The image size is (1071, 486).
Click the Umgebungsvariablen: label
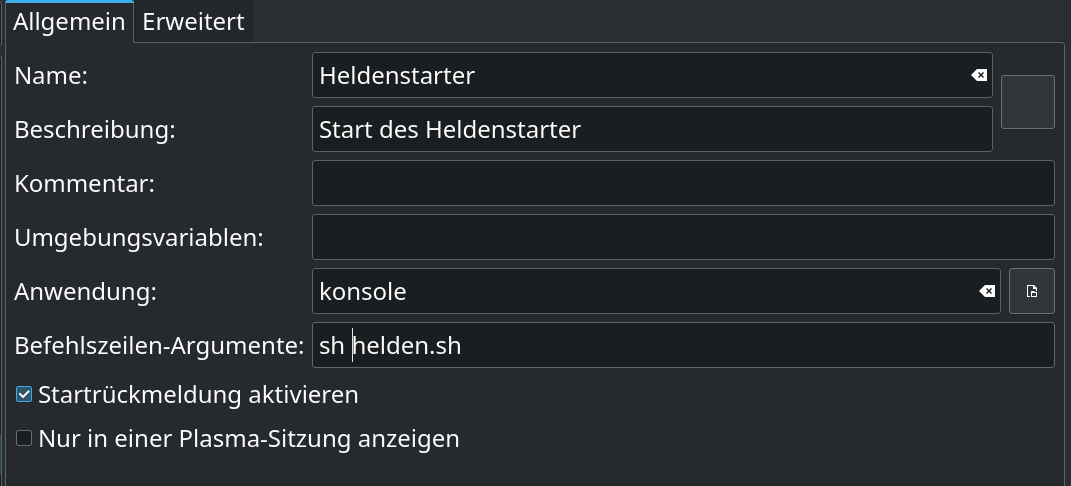(x=139, y=237)
